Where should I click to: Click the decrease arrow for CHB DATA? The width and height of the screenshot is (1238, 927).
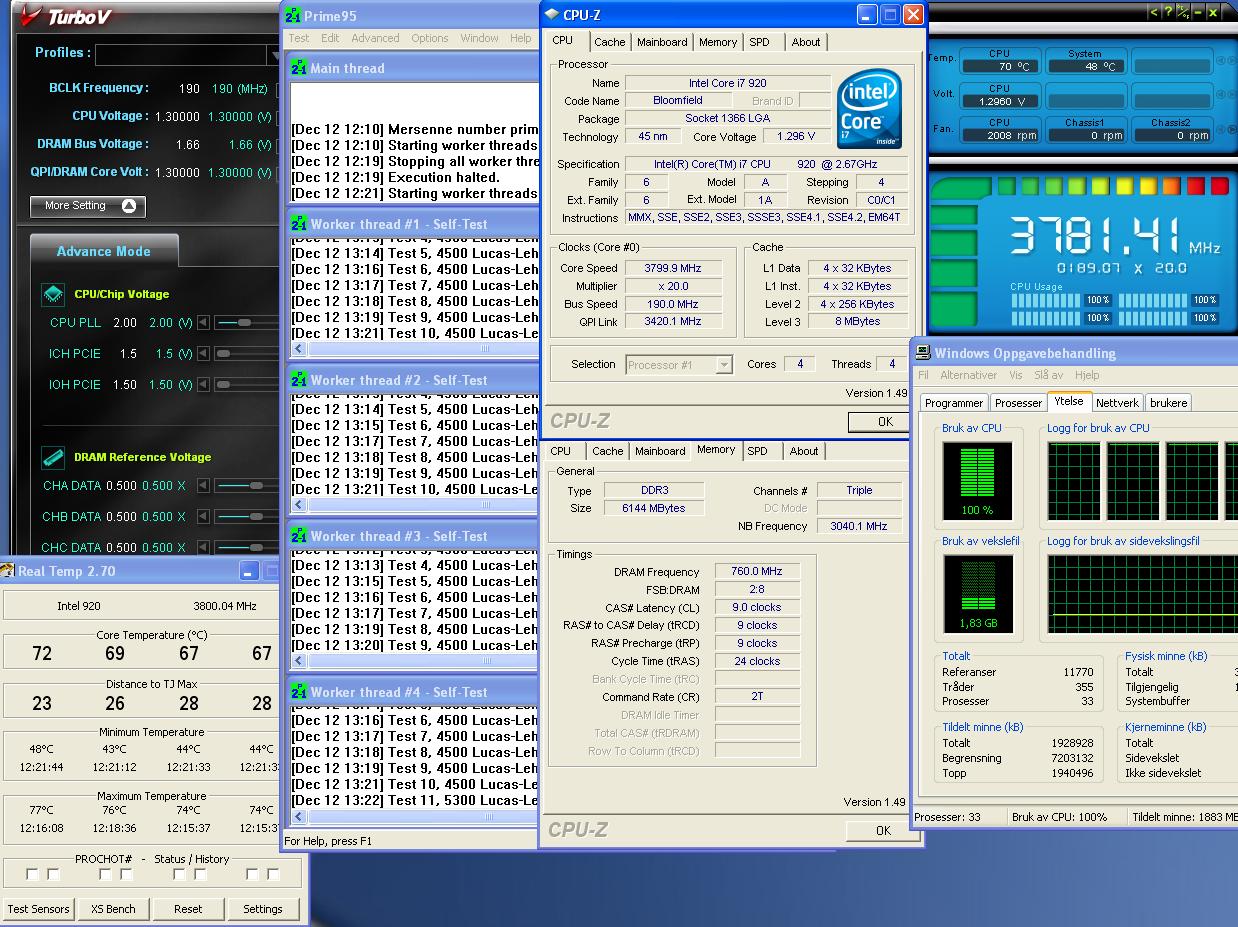point(204,516)
